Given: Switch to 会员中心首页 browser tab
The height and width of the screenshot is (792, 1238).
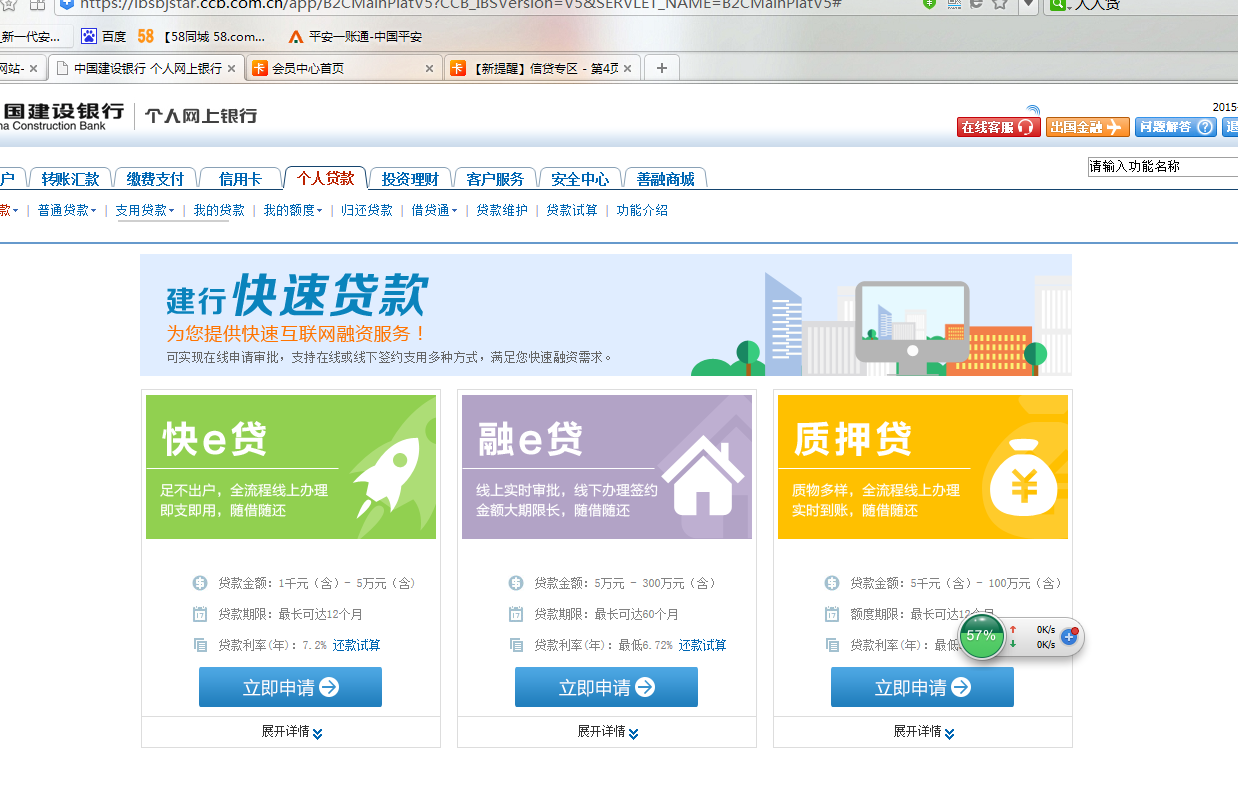Looking at the screenshot, I should tap(343, 68).
